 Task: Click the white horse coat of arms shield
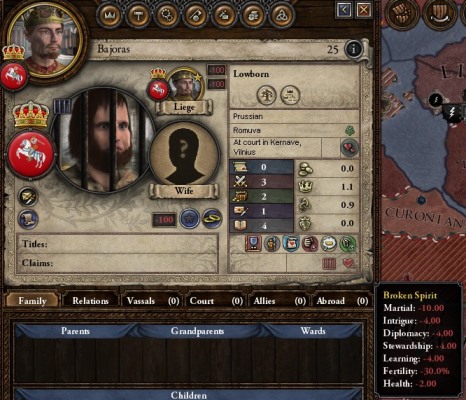31,154
